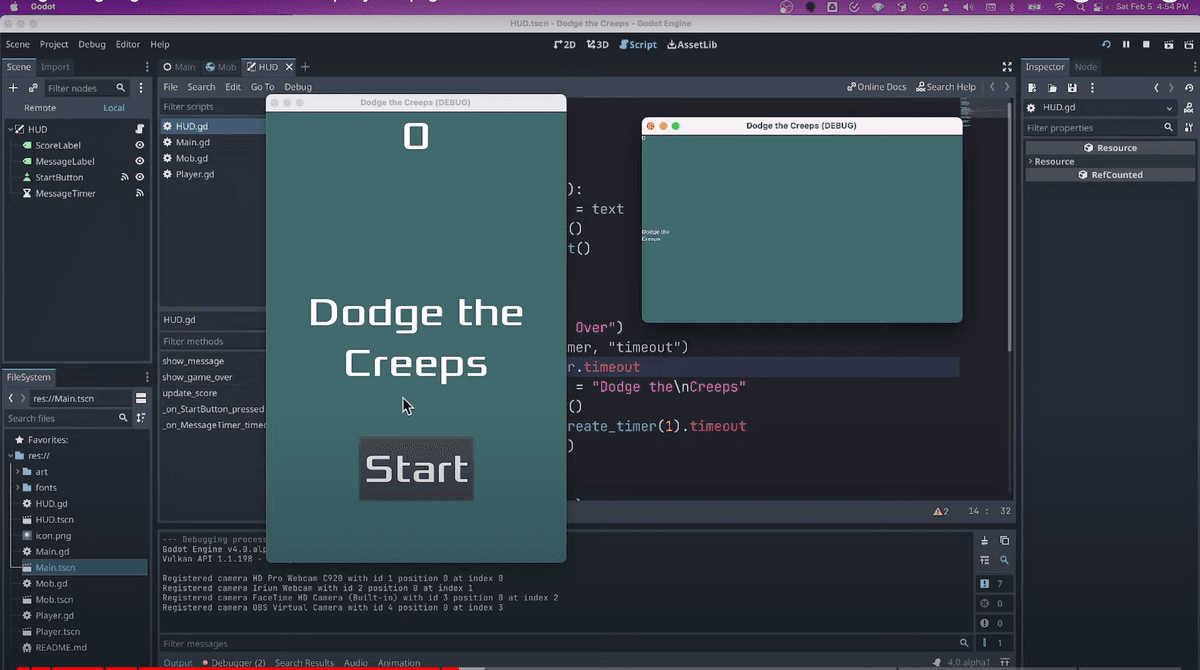The image size is (1200, 670).
Task: Clear output log broom icon
Action: click(x=985, y=541)
